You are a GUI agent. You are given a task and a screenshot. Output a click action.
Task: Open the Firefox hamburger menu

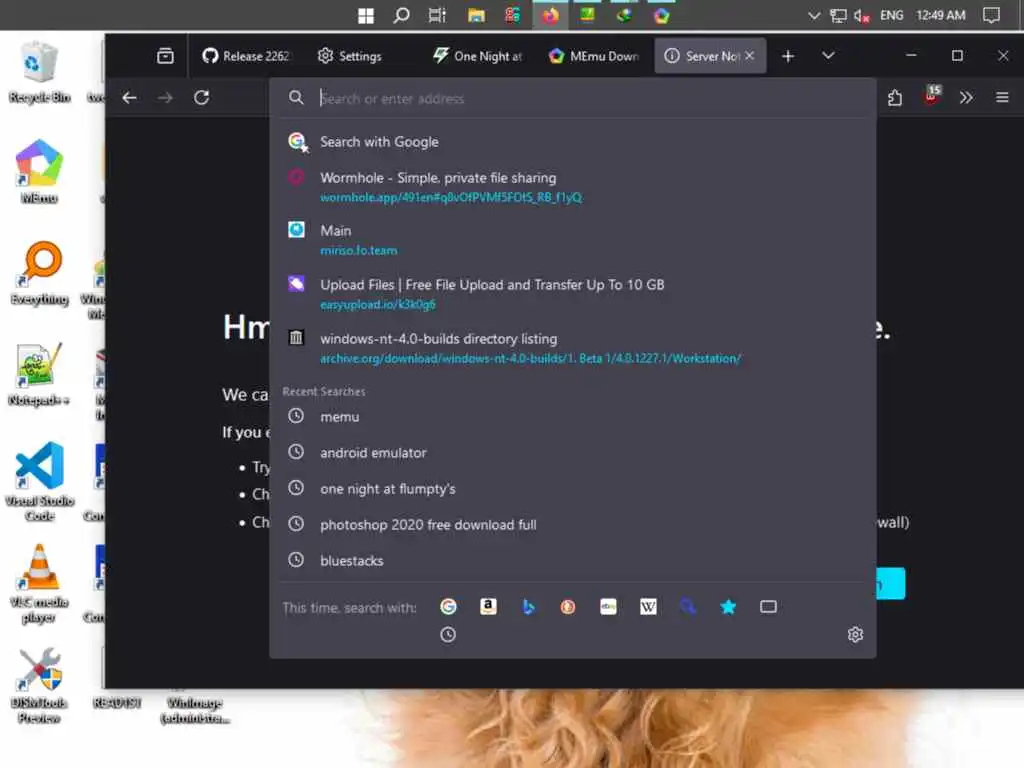[1002, 98]
